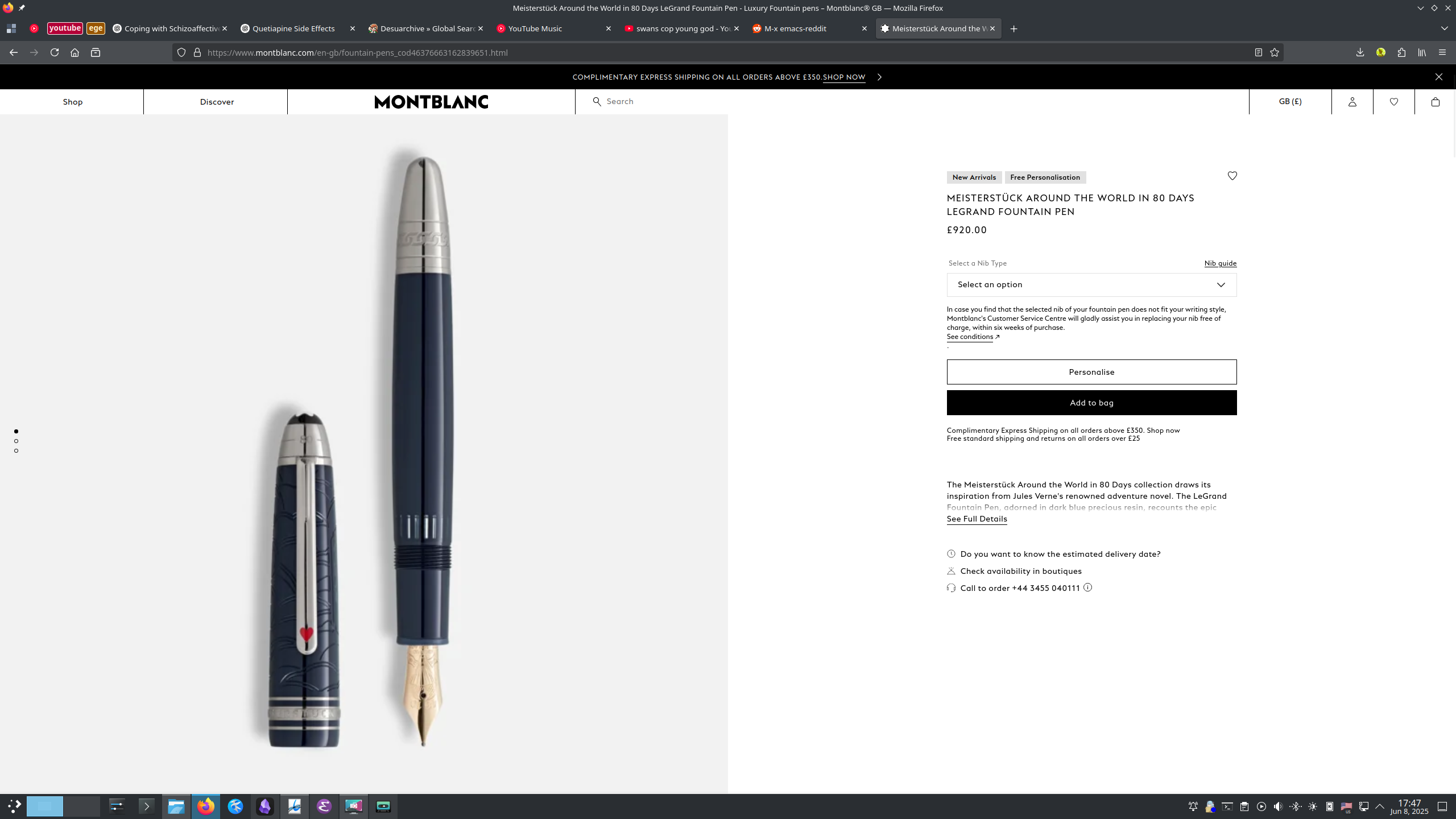
Task: Open the shopping bag icon
Action: (1435, 102)
